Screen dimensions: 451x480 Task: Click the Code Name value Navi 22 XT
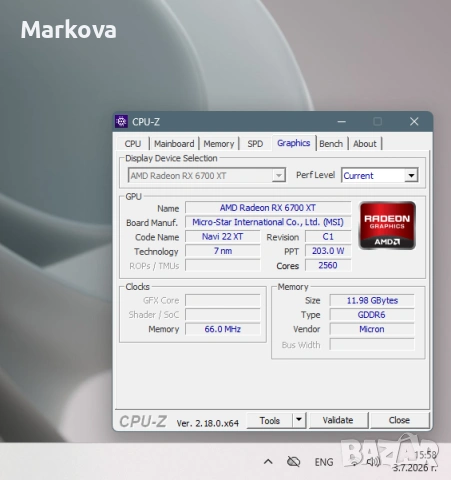tap(223, 237)
